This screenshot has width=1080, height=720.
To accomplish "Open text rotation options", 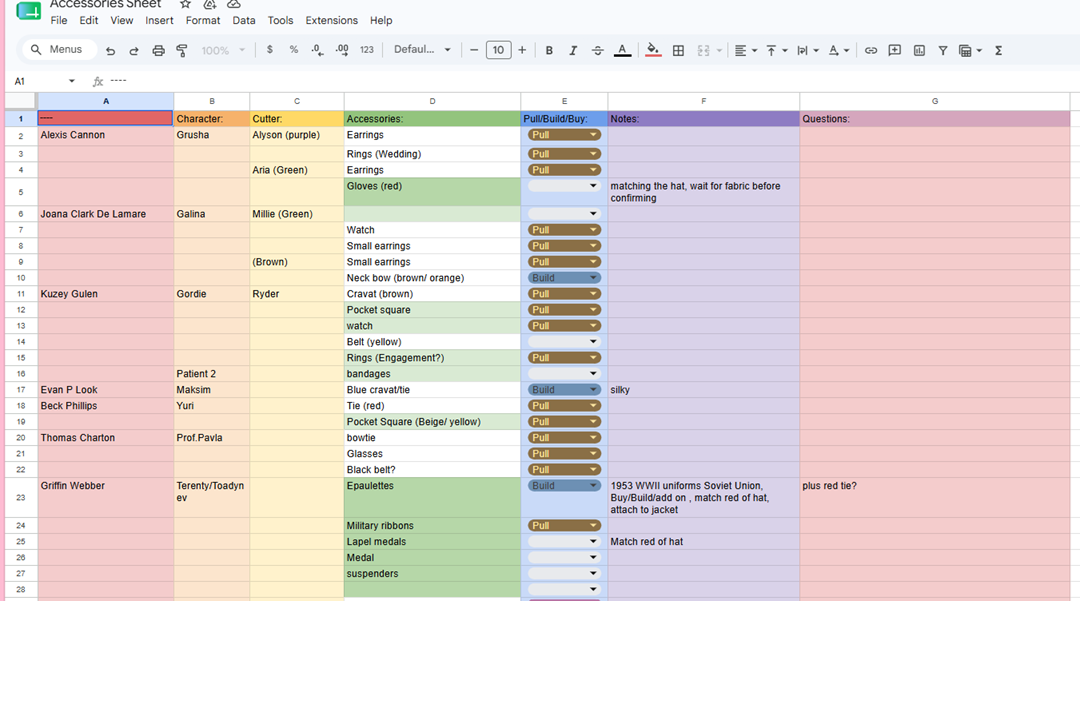I will [x=838, y=50].
